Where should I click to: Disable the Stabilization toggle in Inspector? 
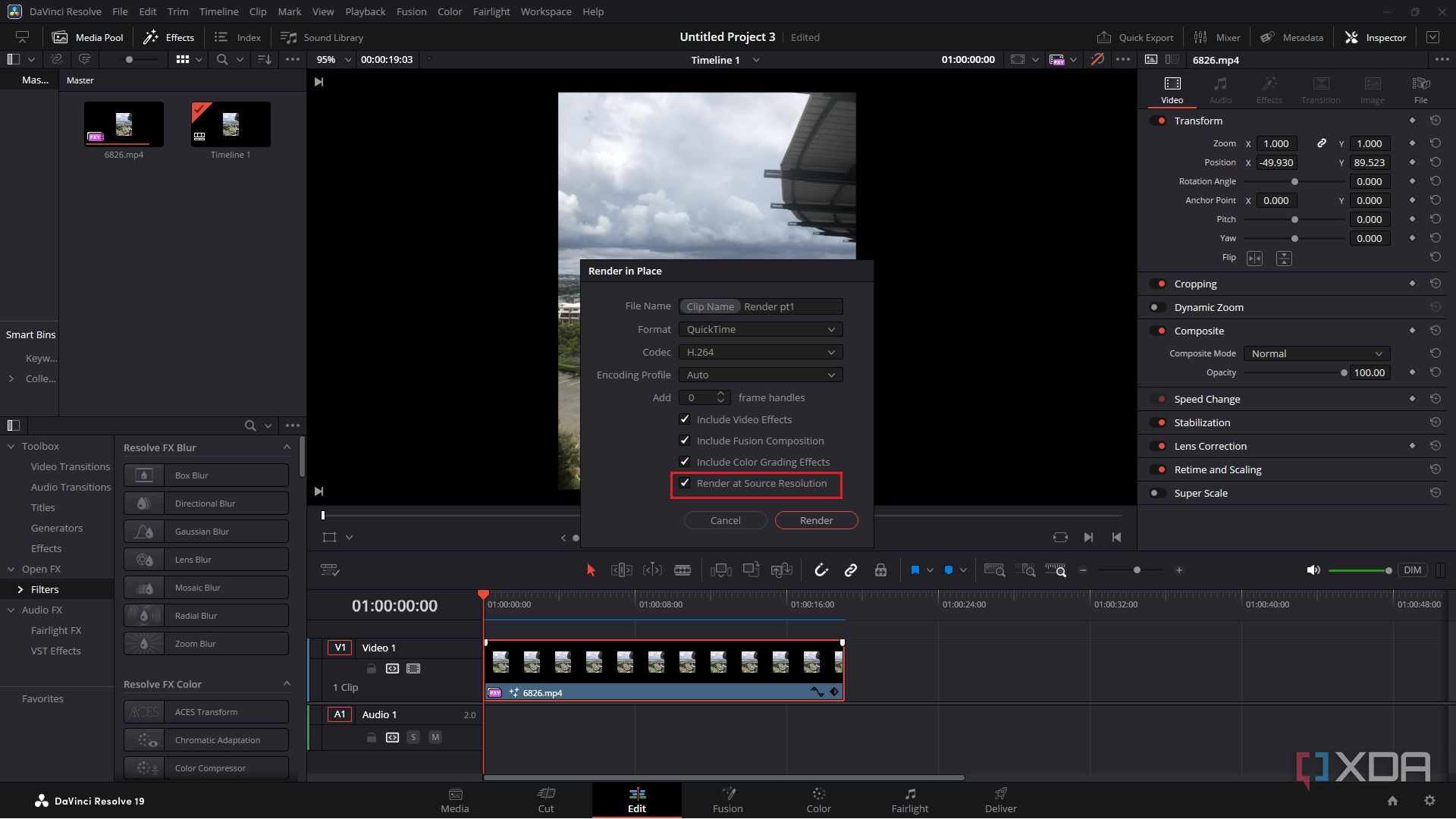[1158, 423]
